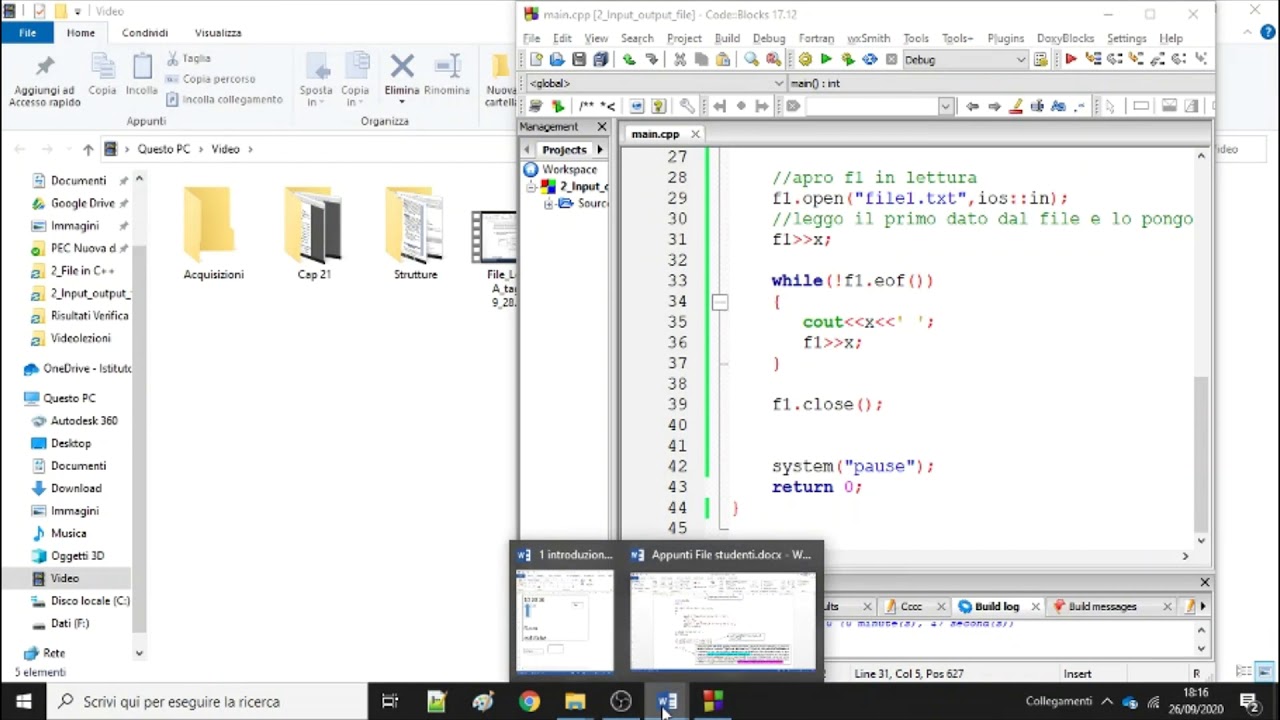Click Incolla collegamento in Explorer ribbon

click(224, 99)
